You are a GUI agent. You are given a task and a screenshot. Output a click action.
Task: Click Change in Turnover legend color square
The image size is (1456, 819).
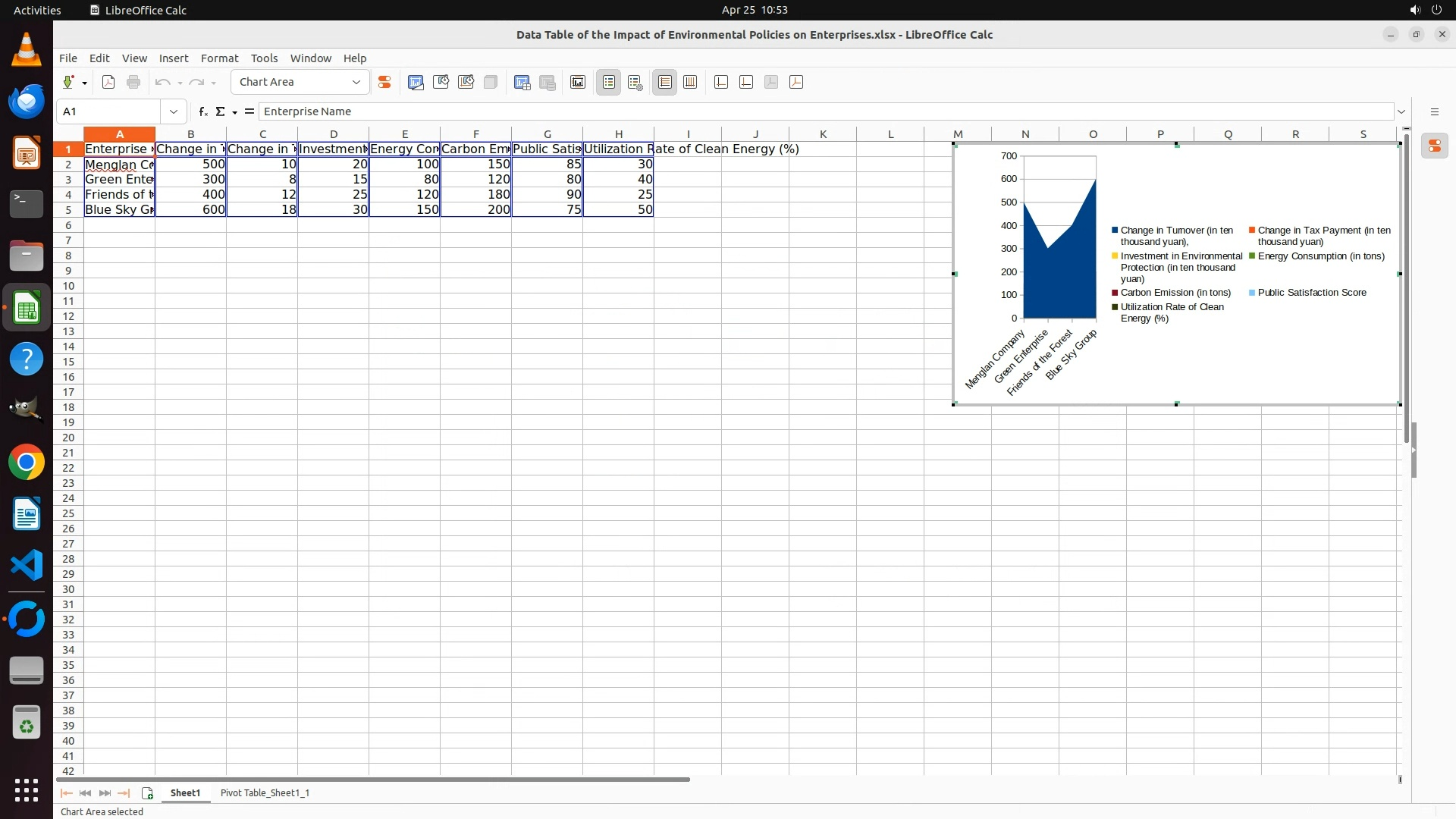pyautogui.click(x=1115, y=231)
